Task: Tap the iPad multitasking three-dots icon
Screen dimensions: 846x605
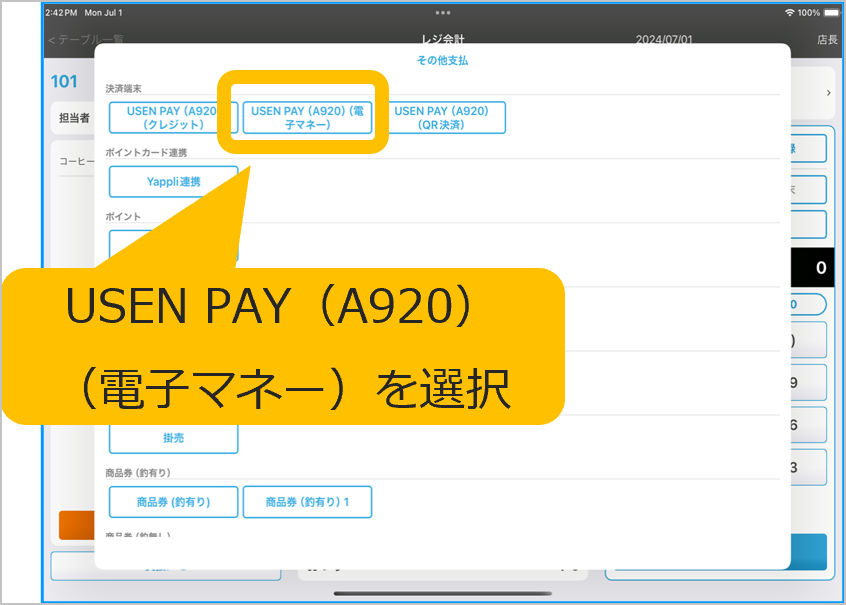Action: point(442,12)
